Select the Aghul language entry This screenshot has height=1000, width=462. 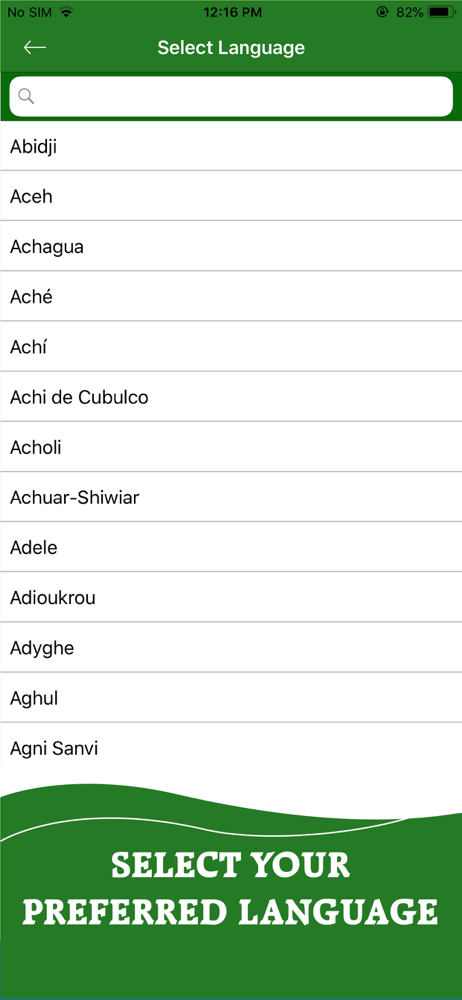pyautogui.click(x=231, y=698)
